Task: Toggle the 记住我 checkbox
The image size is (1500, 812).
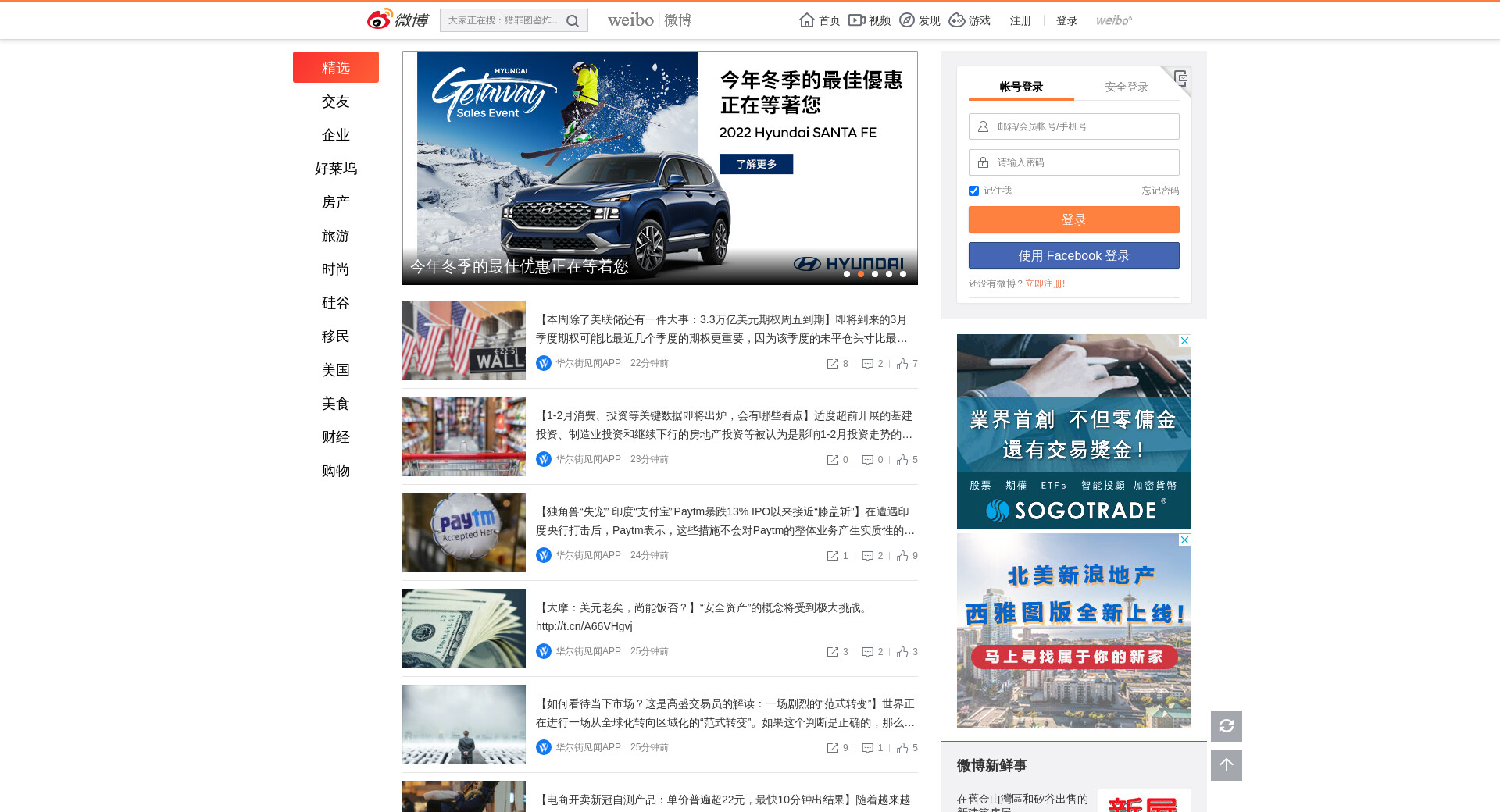Action: pos(973,191)
